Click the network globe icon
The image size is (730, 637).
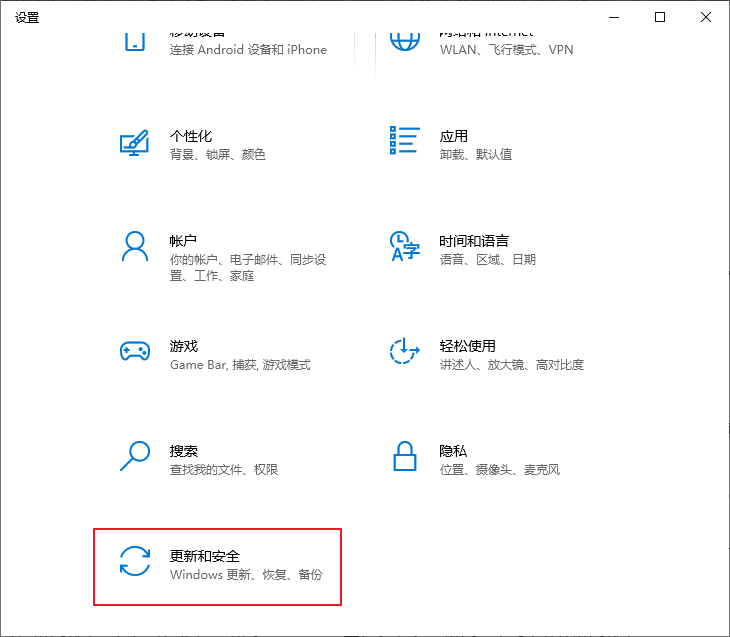(405, 41)
